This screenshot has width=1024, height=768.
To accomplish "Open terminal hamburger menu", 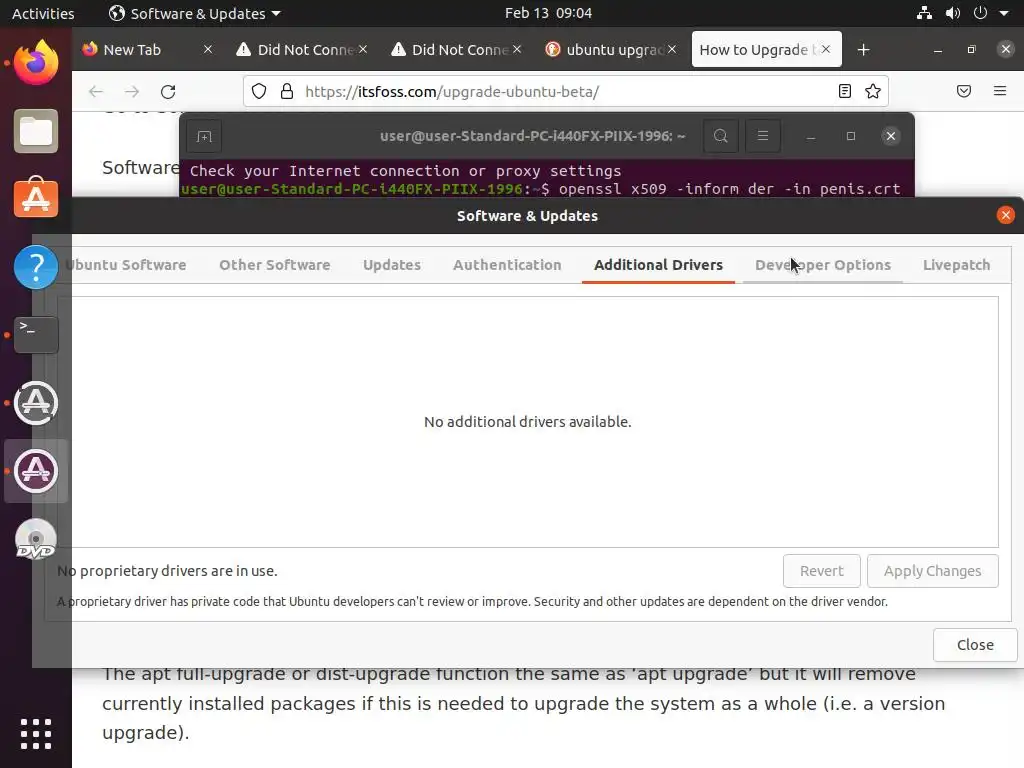I will (x=763, y=136).
